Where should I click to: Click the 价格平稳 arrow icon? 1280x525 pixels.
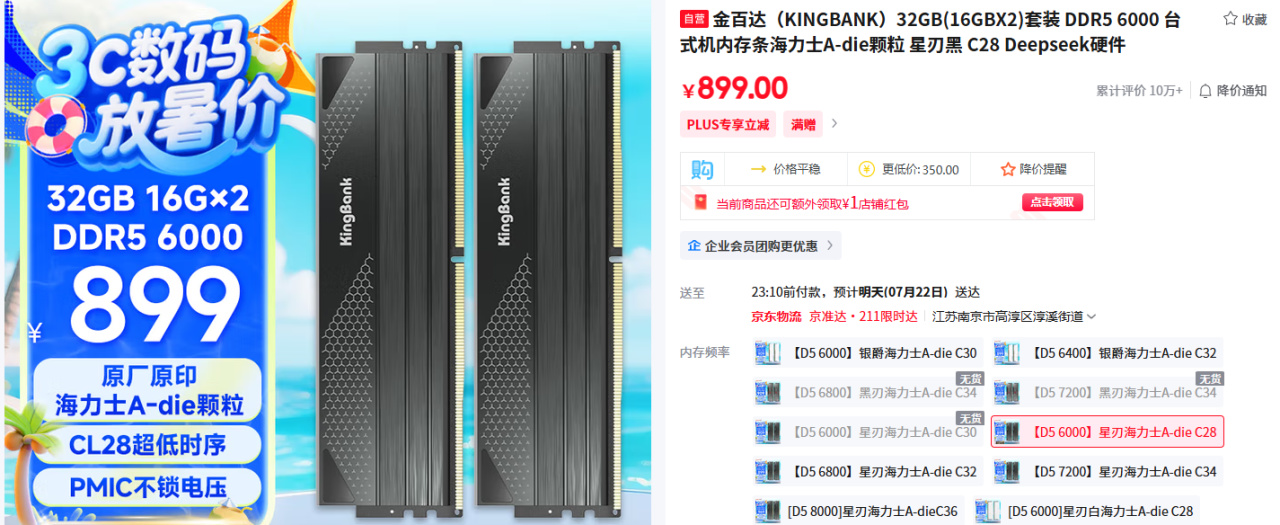pyautogui.click(x=759, y=170)
